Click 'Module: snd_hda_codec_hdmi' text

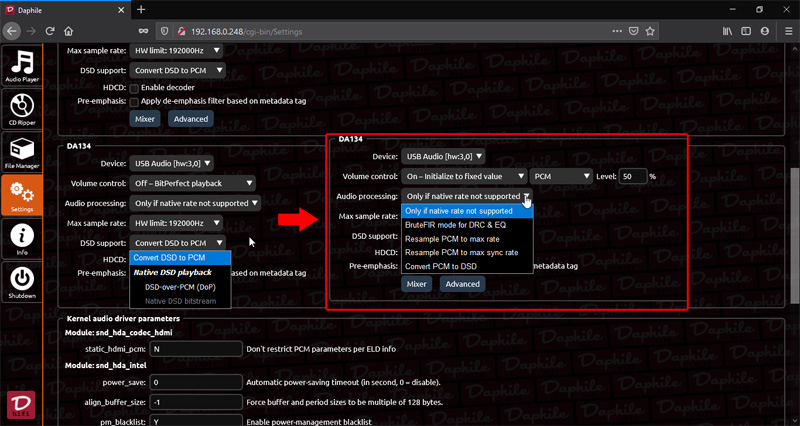point(118,333)
